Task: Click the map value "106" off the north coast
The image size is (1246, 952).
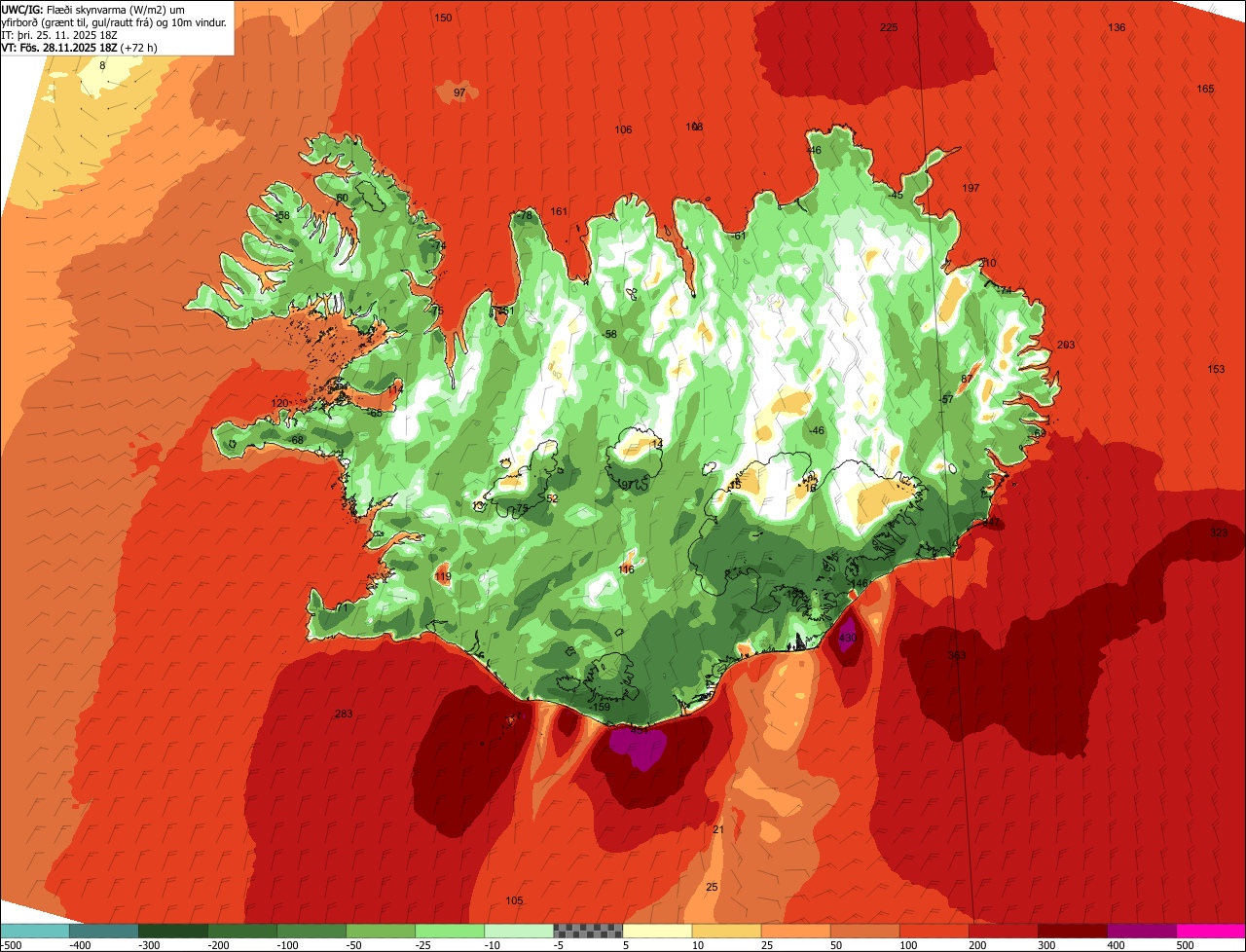Action: pyautogui.click(x=623, y=129)
